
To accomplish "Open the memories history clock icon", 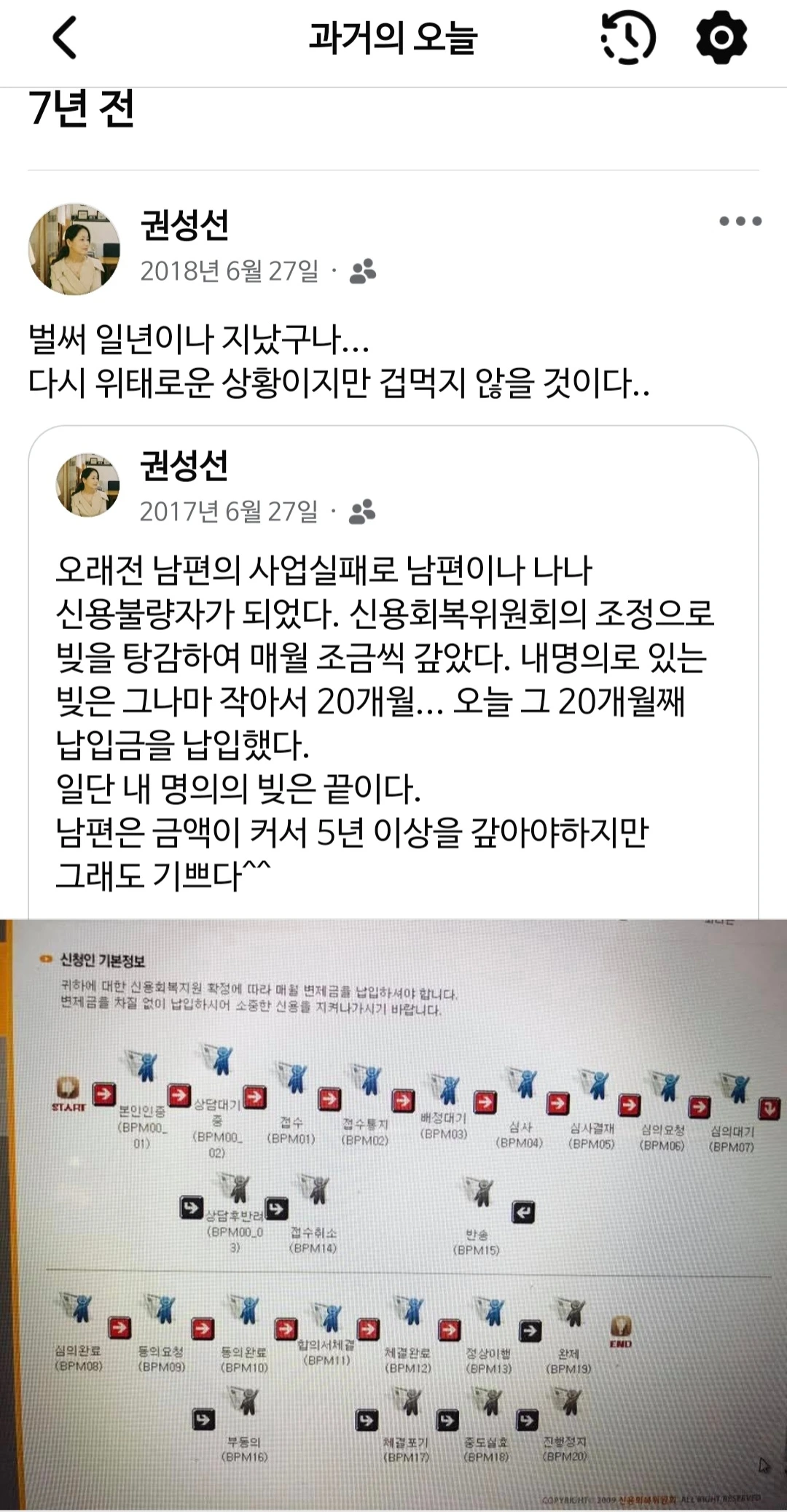I will pyautogui.click(x=628, y=37).
